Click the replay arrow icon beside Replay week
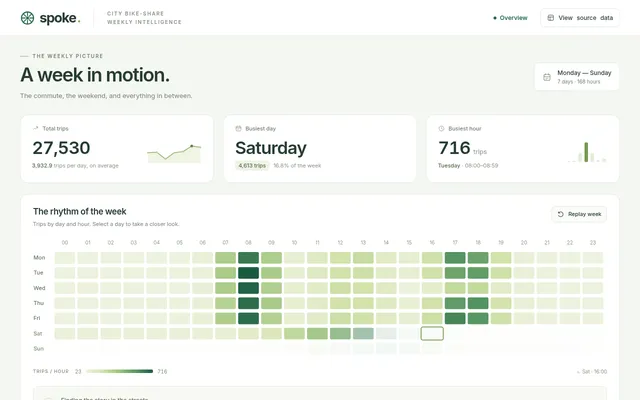The height and width of the screenshot is (400, 640). [x=560, y=214]
